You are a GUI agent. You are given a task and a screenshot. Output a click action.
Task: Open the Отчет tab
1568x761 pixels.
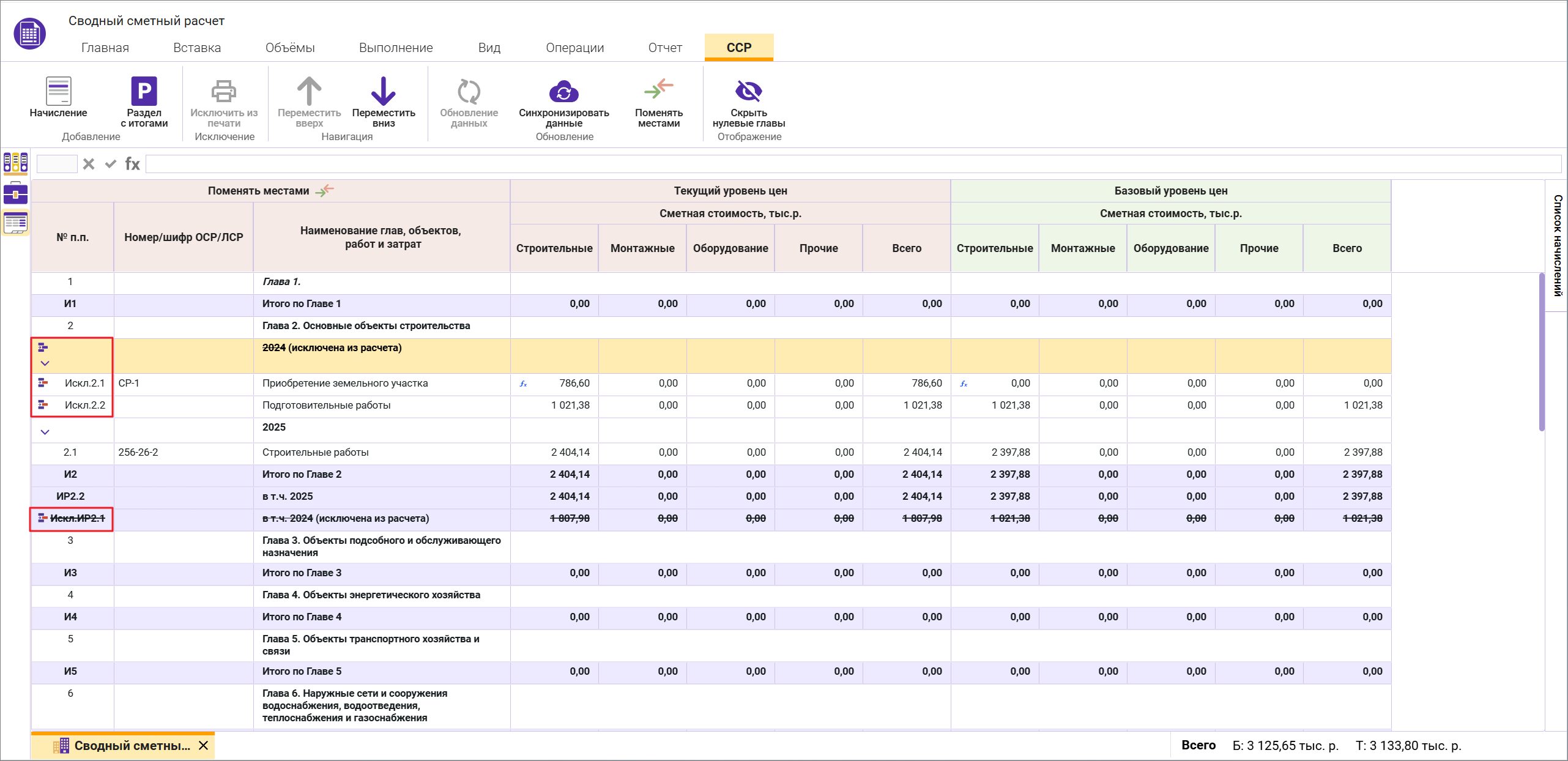tap(665, 47)
